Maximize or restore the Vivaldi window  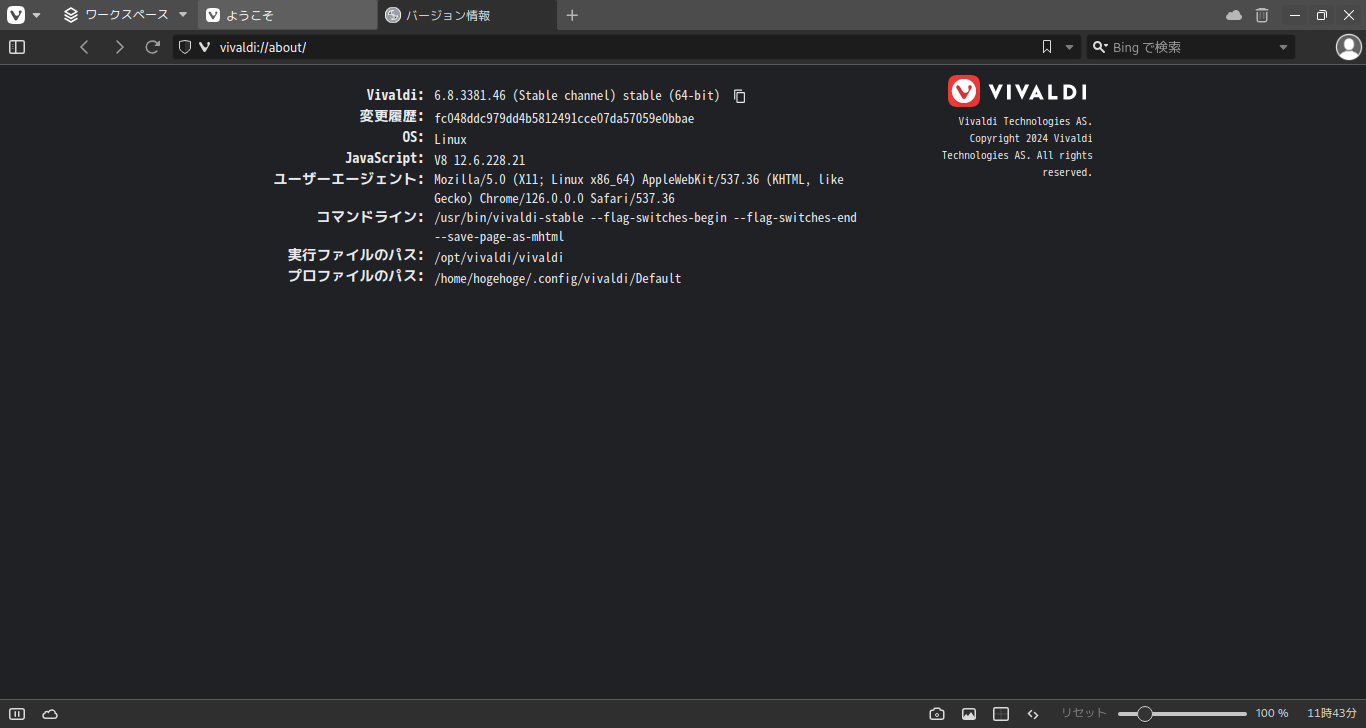1322,15
